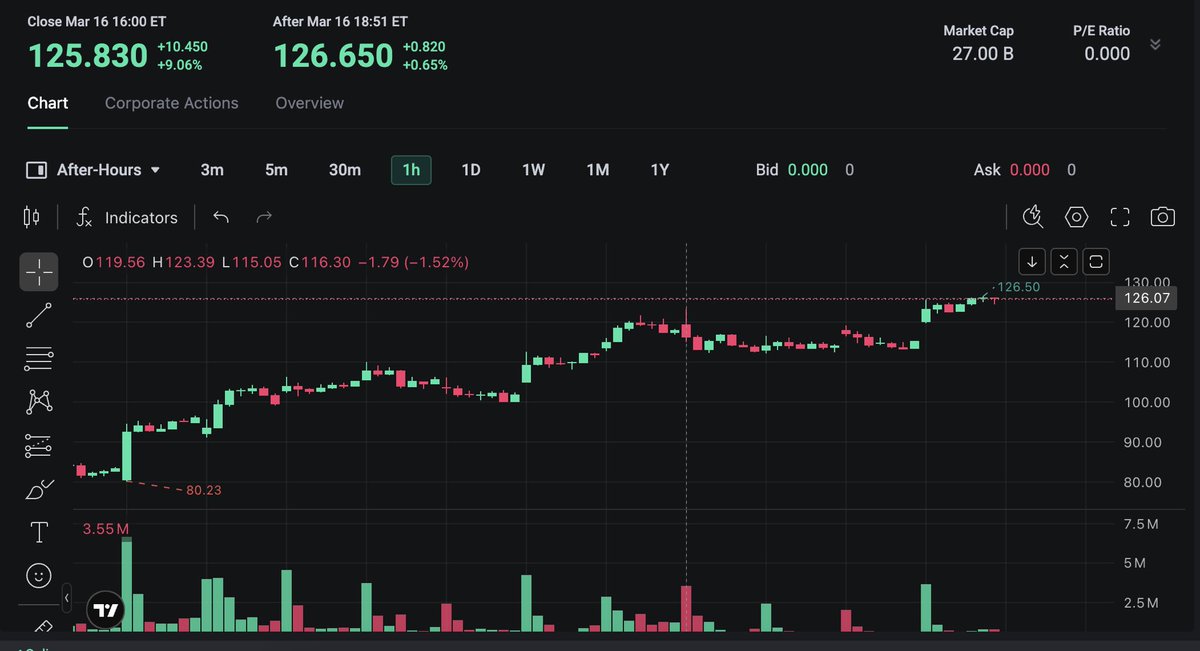The height and width of the screenshot is (651, 1200).
Task: Open the Overview tab
Action: click(x=309, y=103)
